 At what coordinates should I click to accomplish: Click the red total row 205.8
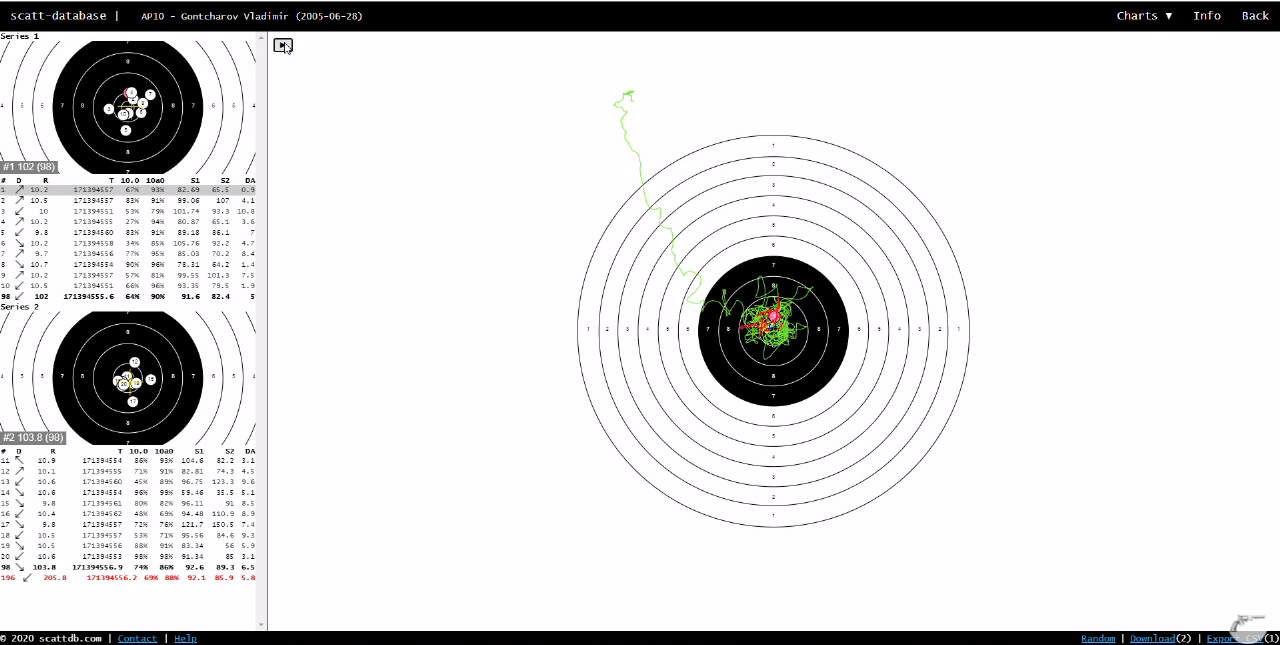coord(127,578)
